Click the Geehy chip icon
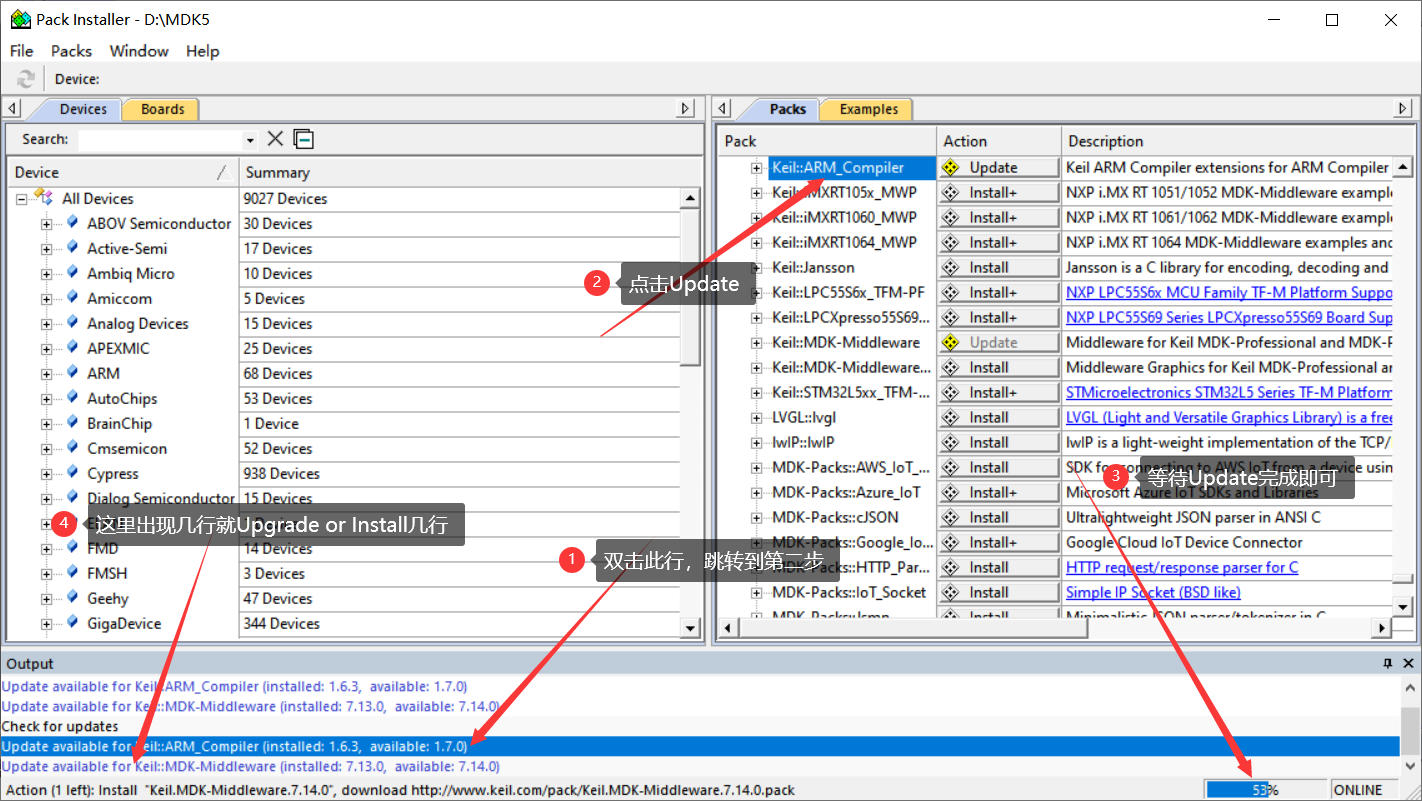The height and width of the screenshot is (801, 1422). pos(72,597)
